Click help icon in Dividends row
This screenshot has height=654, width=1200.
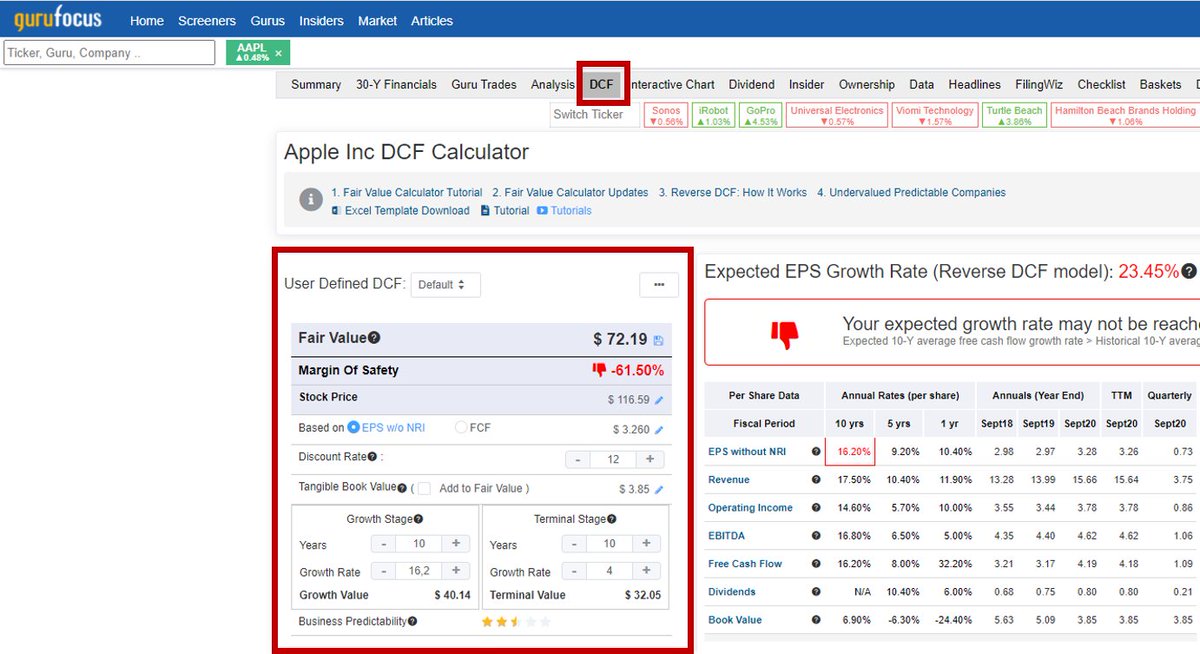tap(816, 592)
